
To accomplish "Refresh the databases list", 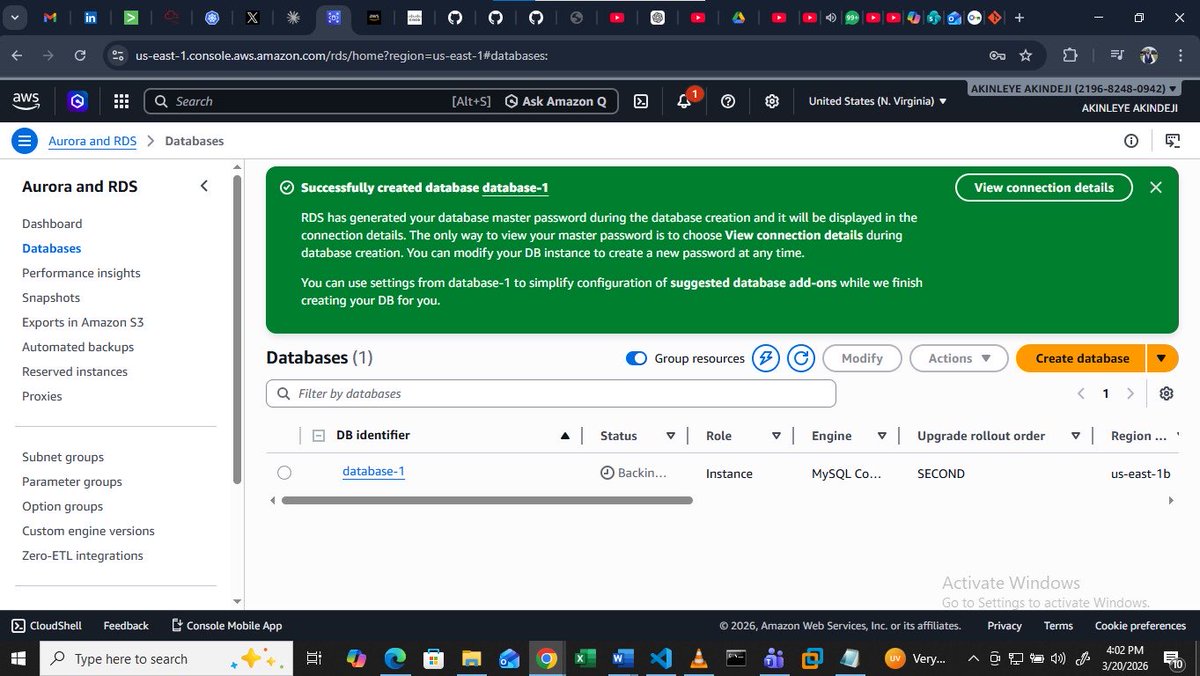I will tap(801, 358).
